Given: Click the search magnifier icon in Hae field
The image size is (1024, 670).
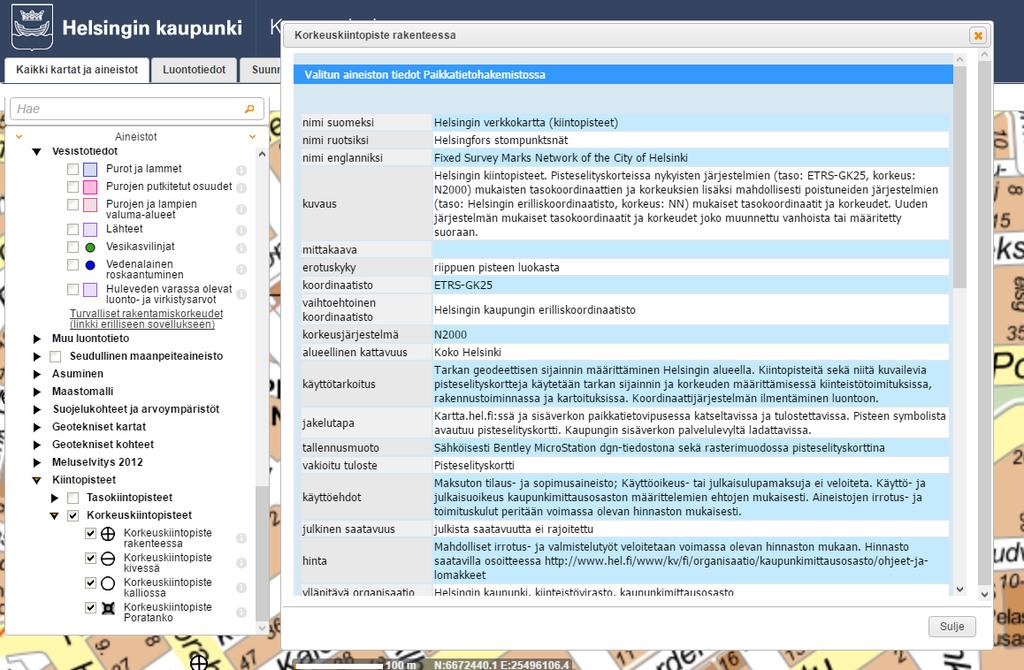Looking at the screenshot, I should tap(249, 109).
